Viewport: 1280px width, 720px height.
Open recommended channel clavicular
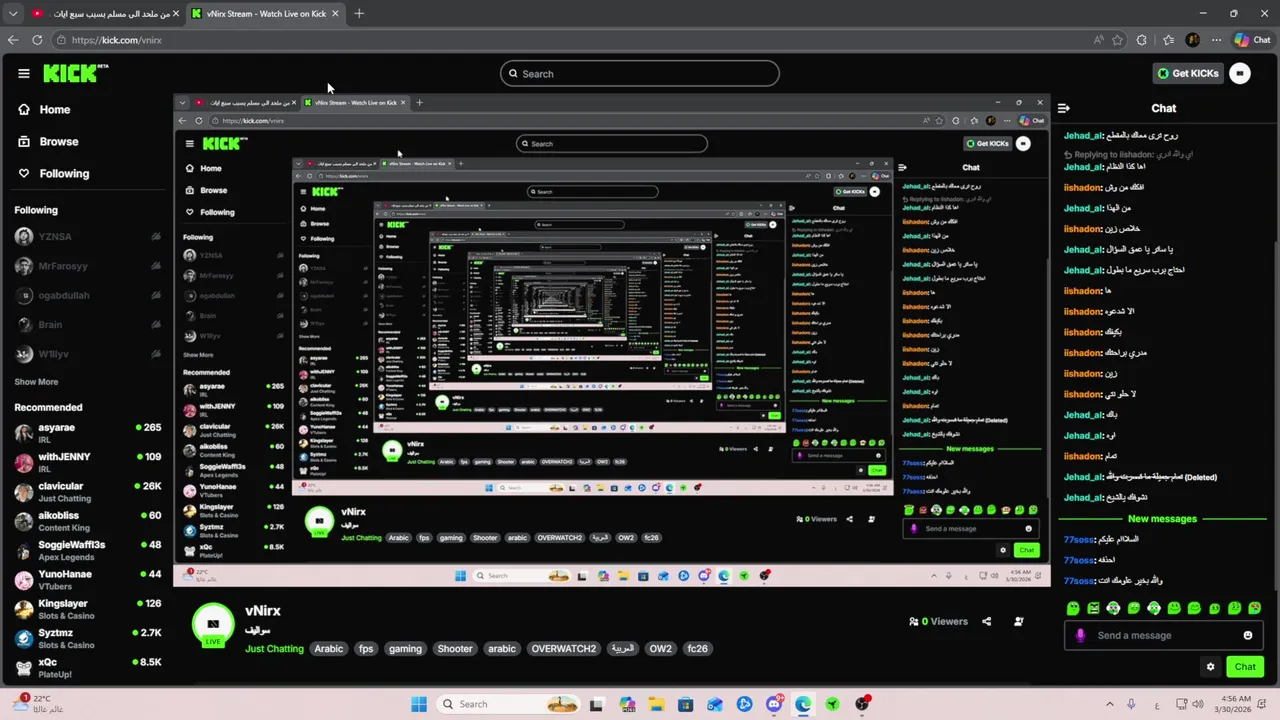tap(88, 492)
